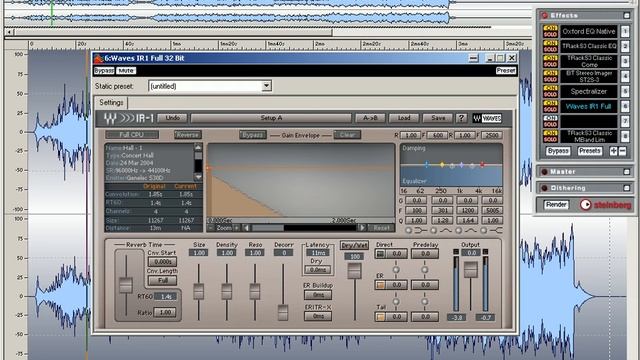Click the Dithering section indicator light
This screenshot has height=360, width=640.
[x=544, y=188]
